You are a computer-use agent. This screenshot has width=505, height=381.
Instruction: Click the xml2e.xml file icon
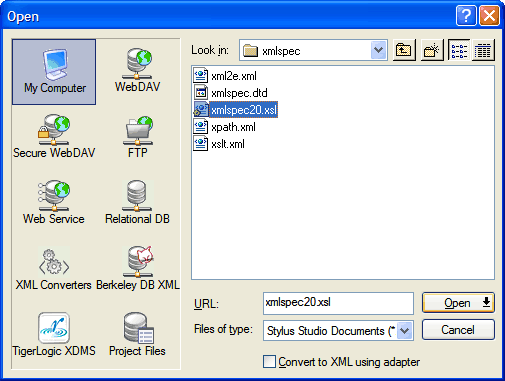[201, 76]
